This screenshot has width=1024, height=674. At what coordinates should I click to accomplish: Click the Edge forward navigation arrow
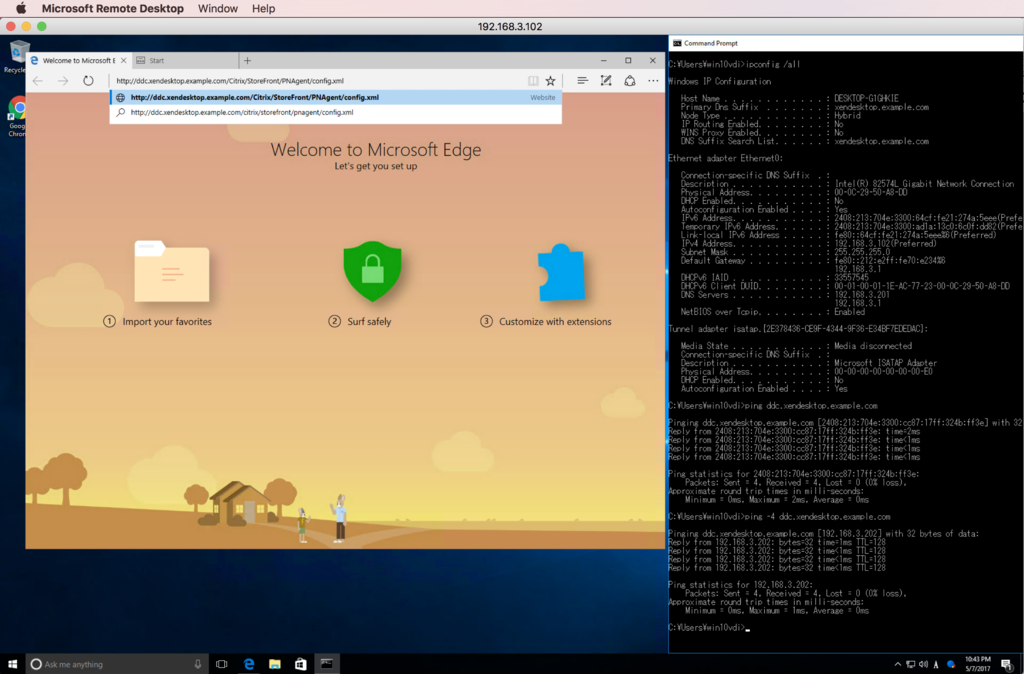click(x=63, y=81)
